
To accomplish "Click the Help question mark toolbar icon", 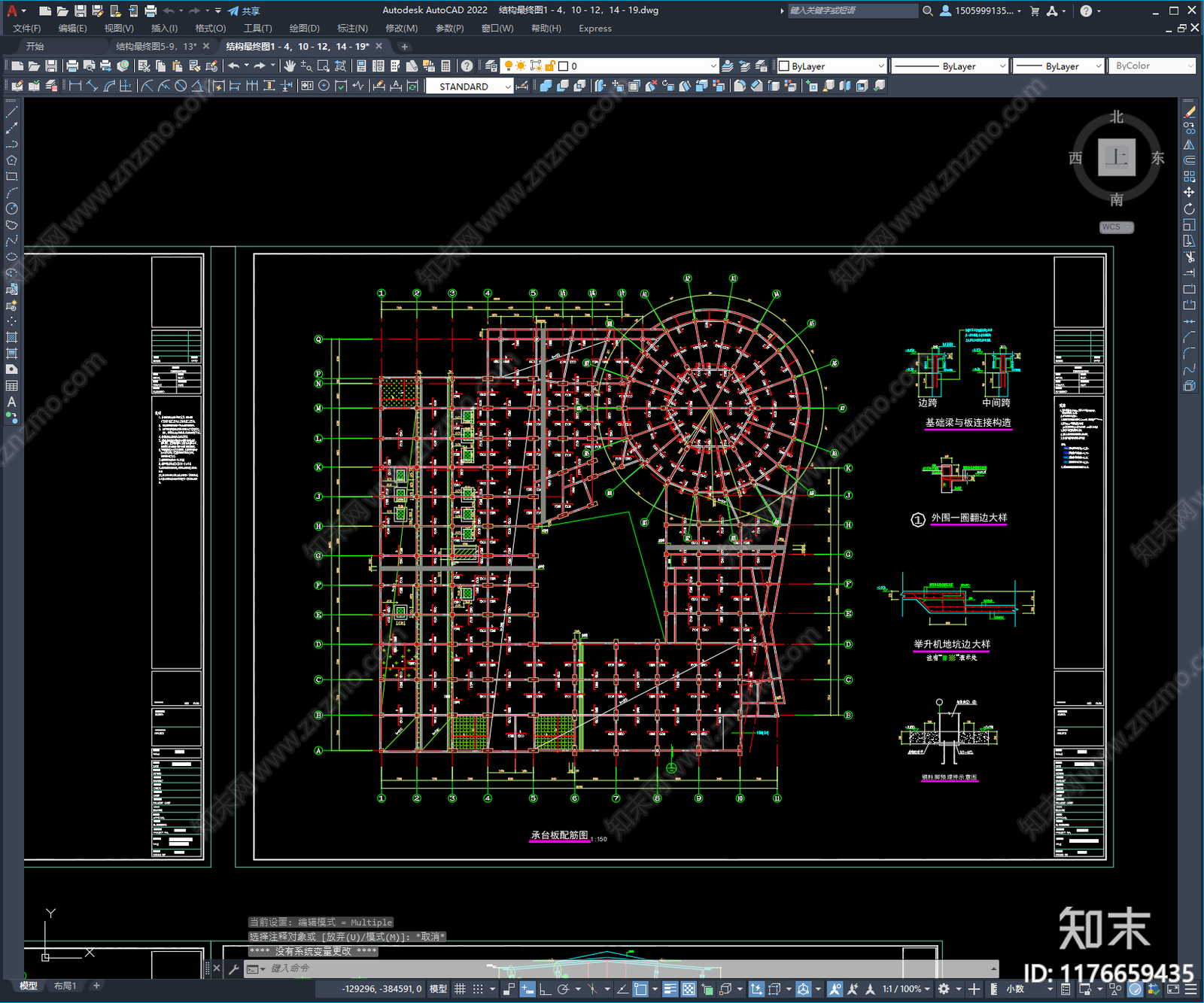I will [467, 66].
